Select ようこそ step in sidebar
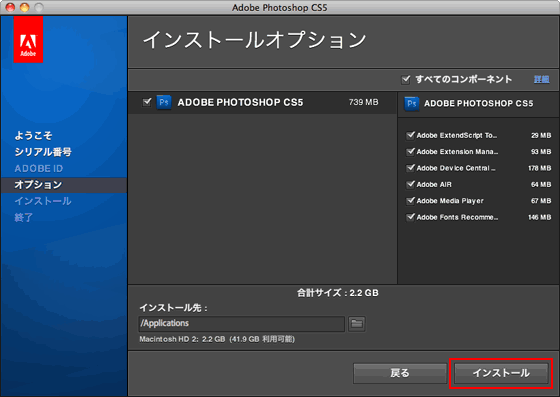Image resolution: width=560 pixels, height=397 pixels. (x=34, y=135)
